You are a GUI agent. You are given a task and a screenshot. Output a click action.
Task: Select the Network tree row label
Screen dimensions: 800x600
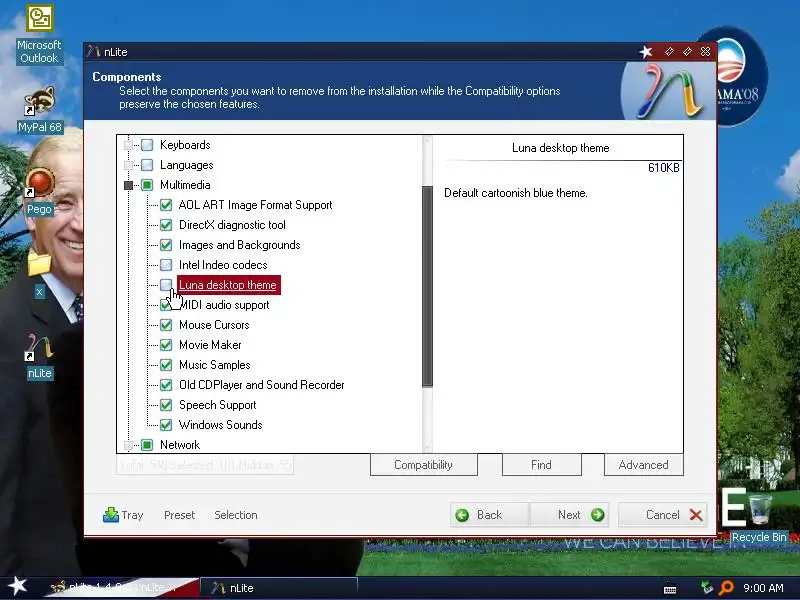pyautogui.click(x=180, y=445)
